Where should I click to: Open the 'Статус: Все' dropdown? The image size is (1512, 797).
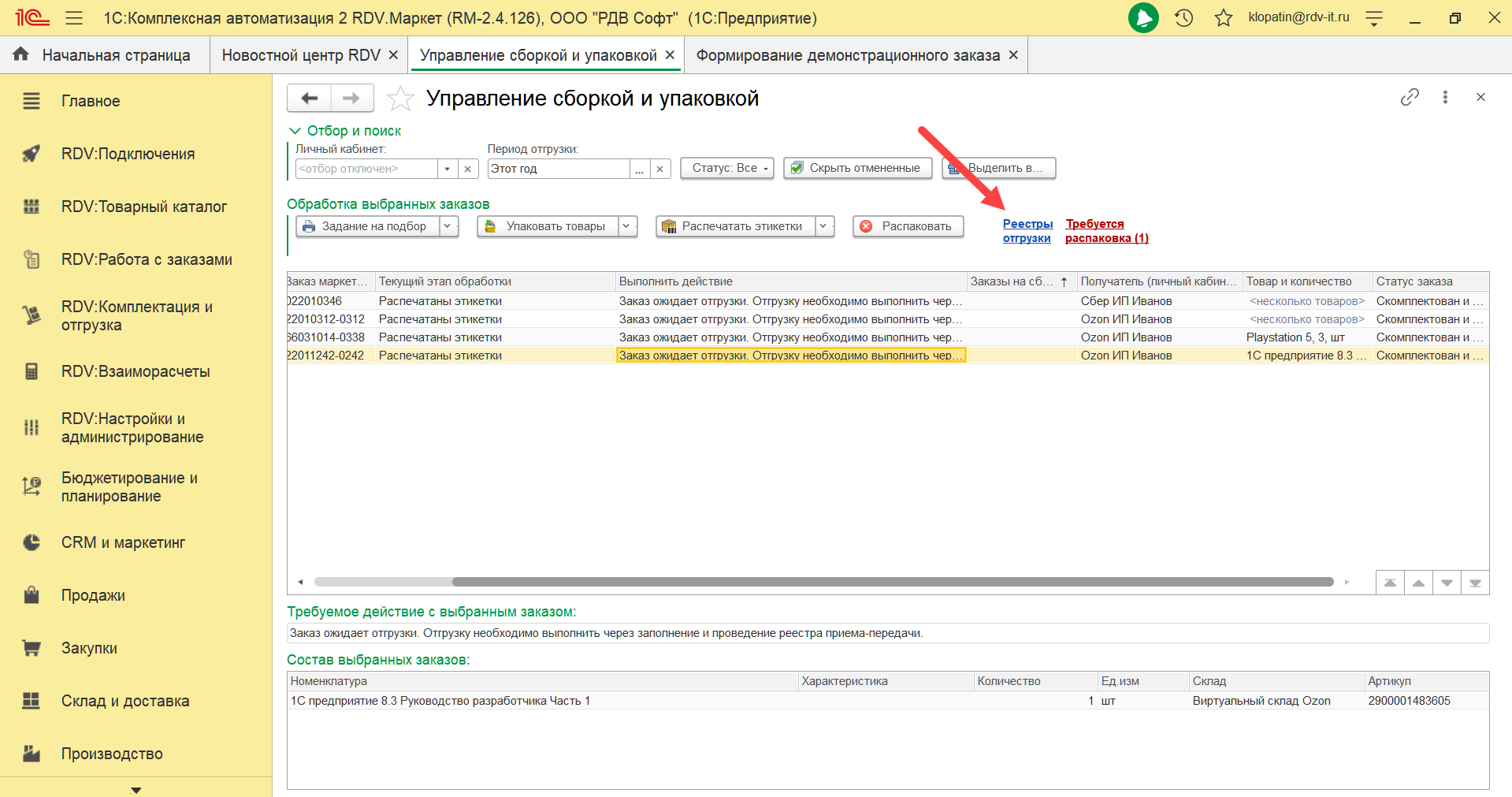click(727, 168)
